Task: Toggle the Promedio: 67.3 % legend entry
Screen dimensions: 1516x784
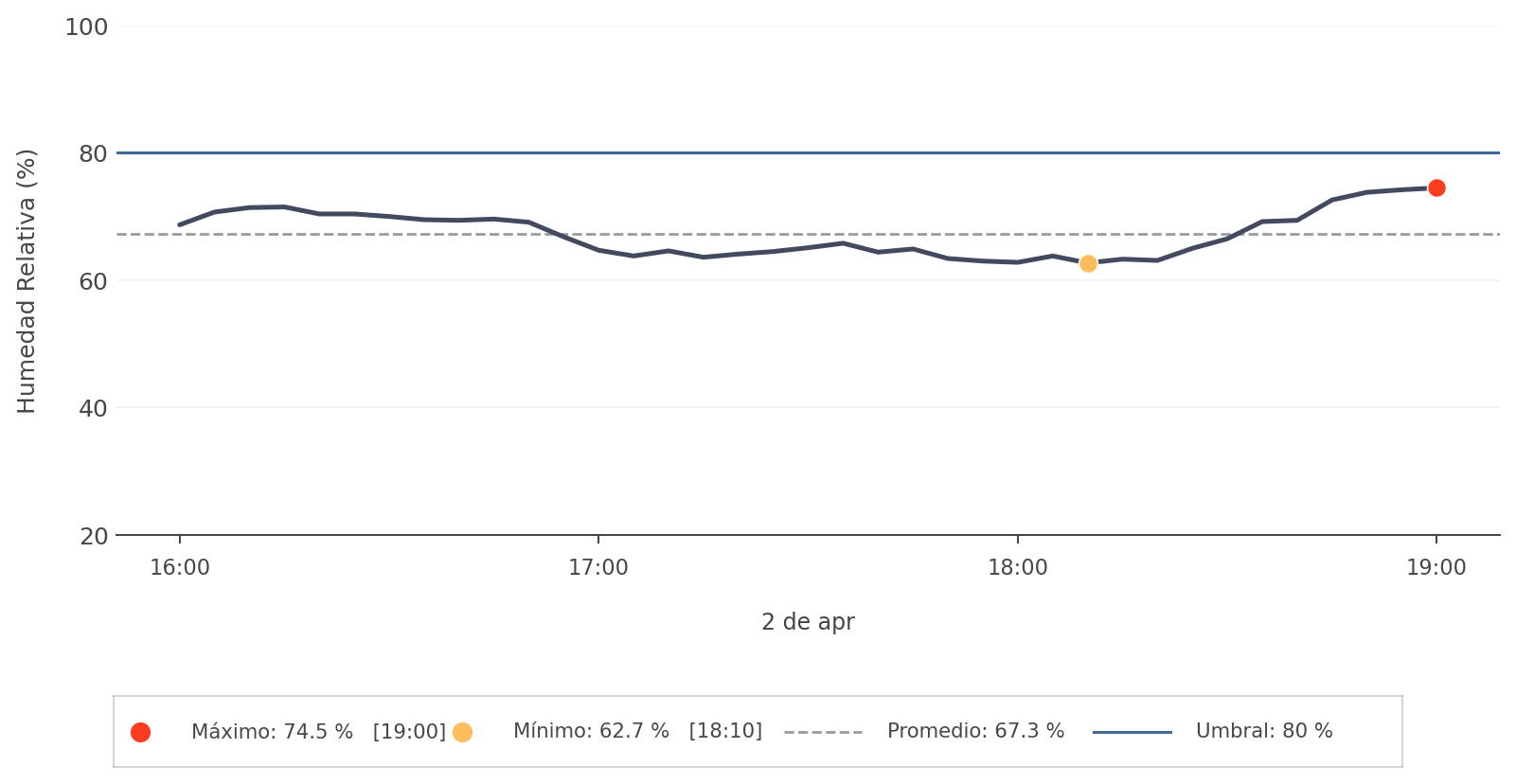Action: pos(975,732)
